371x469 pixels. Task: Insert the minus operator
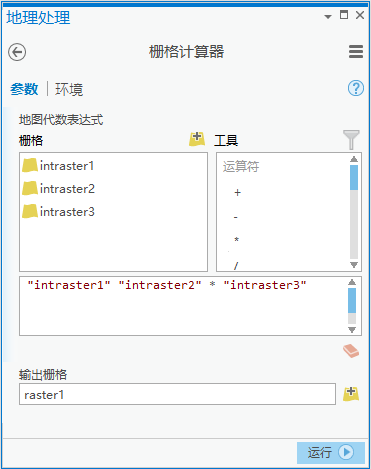coord(236,217)
